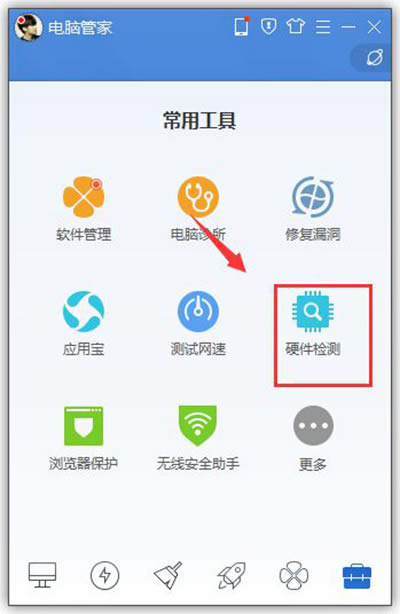Open 硬件检测 hardware detection
Image resolution: width=400 pixels, height=614 pixels.
tap(313, 323)
